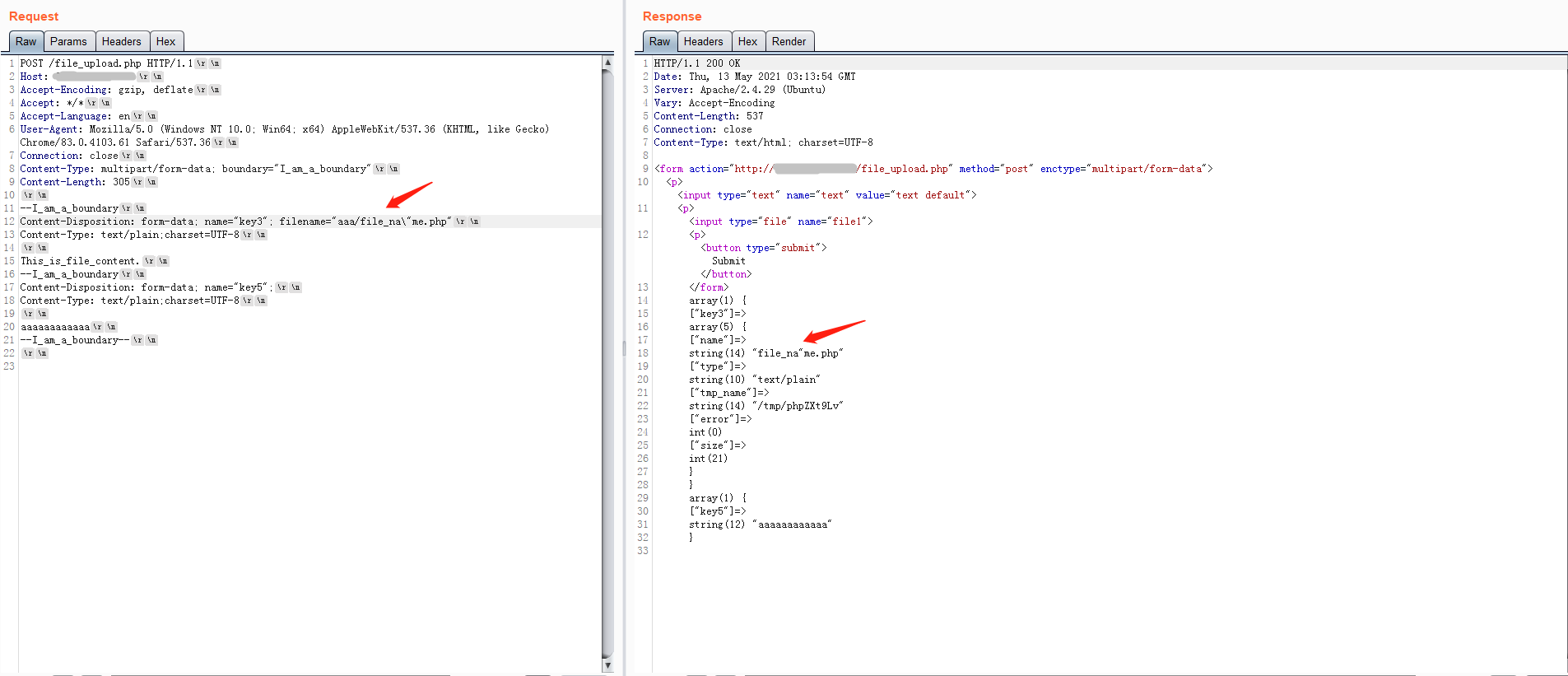Image resolution: width=1568 pixels, height=676 pixels.
Task: Click the divider handle between Request and Response
Action: [624, 349]
